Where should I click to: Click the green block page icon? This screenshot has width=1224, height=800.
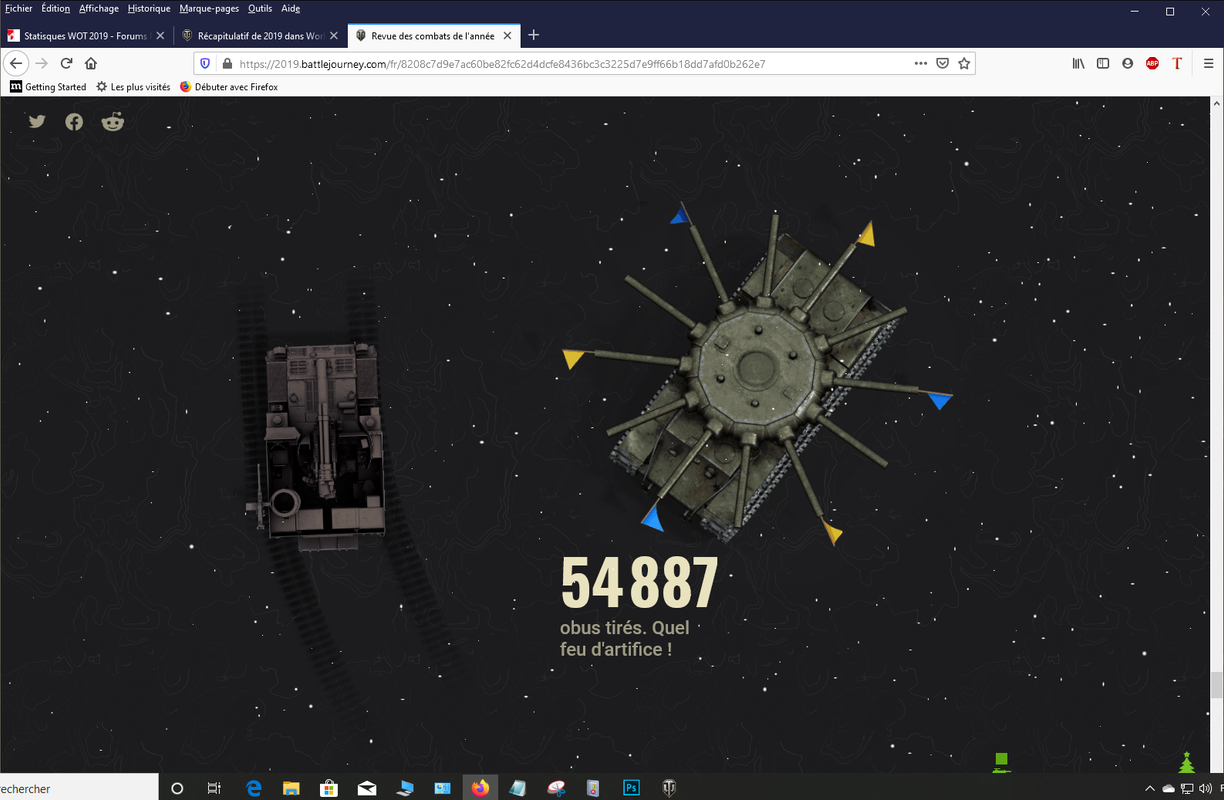(x=1001, y=763)
